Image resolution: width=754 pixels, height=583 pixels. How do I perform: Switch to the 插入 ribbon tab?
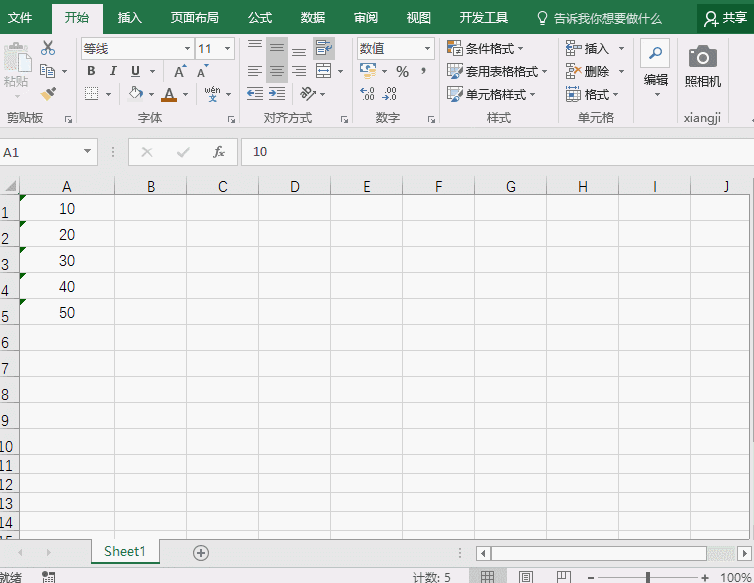pyautogui.click(x=130, y=18)
